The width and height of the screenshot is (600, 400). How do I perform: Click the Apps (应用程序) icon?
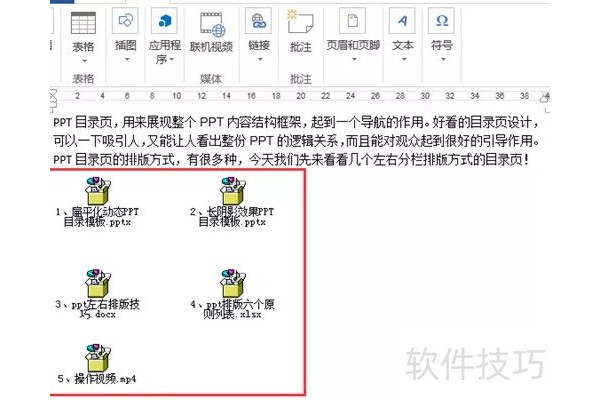coord(165,20)
